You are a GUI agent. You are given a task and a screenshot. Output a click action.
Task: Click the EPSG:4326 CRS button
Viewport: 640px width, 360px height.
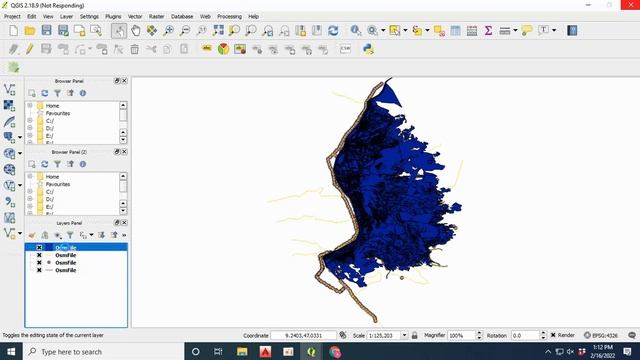[600, 335]
